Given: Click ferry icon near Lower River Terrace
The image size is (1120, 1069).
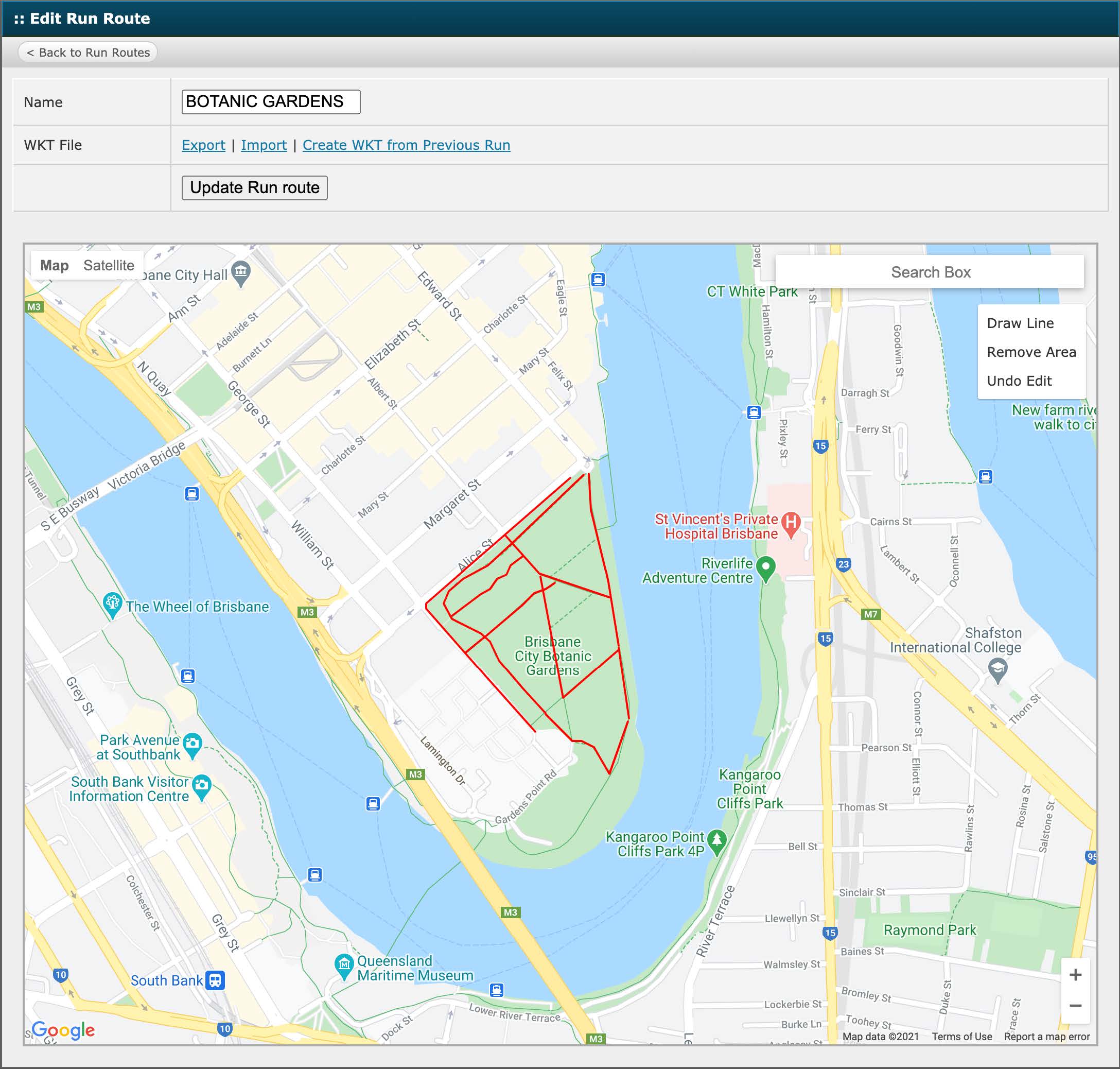Looking at the screenshot, I should pyautogui.click(x=497, y=990).
